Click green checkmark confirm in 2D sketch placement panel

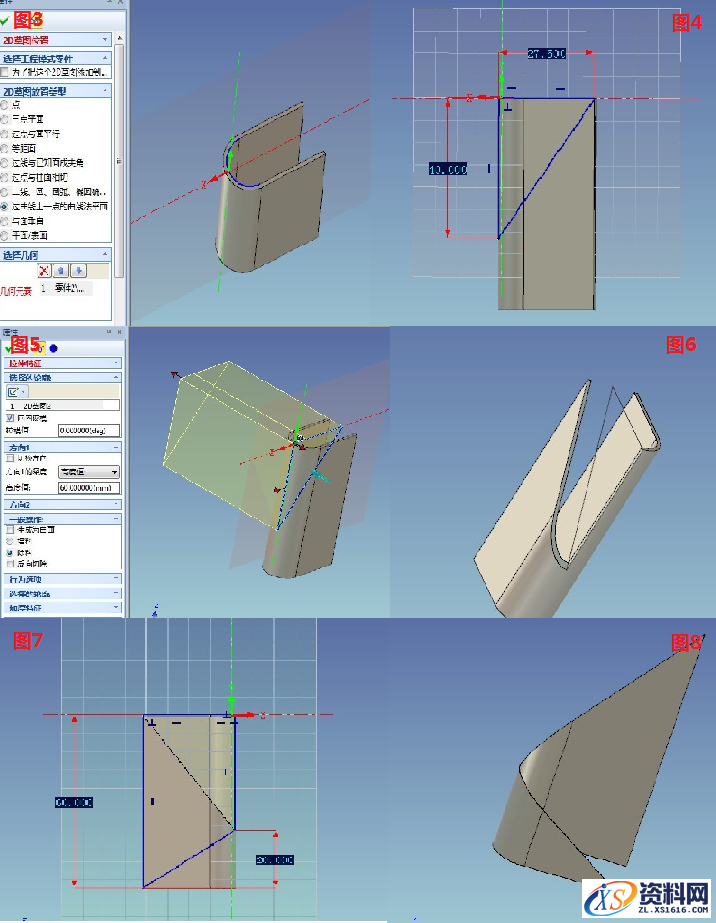6,20
